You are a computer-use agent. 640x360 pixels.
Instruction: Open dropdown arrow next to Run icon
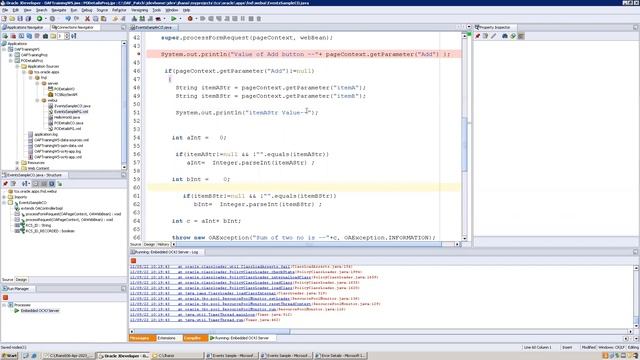(180, 18)
